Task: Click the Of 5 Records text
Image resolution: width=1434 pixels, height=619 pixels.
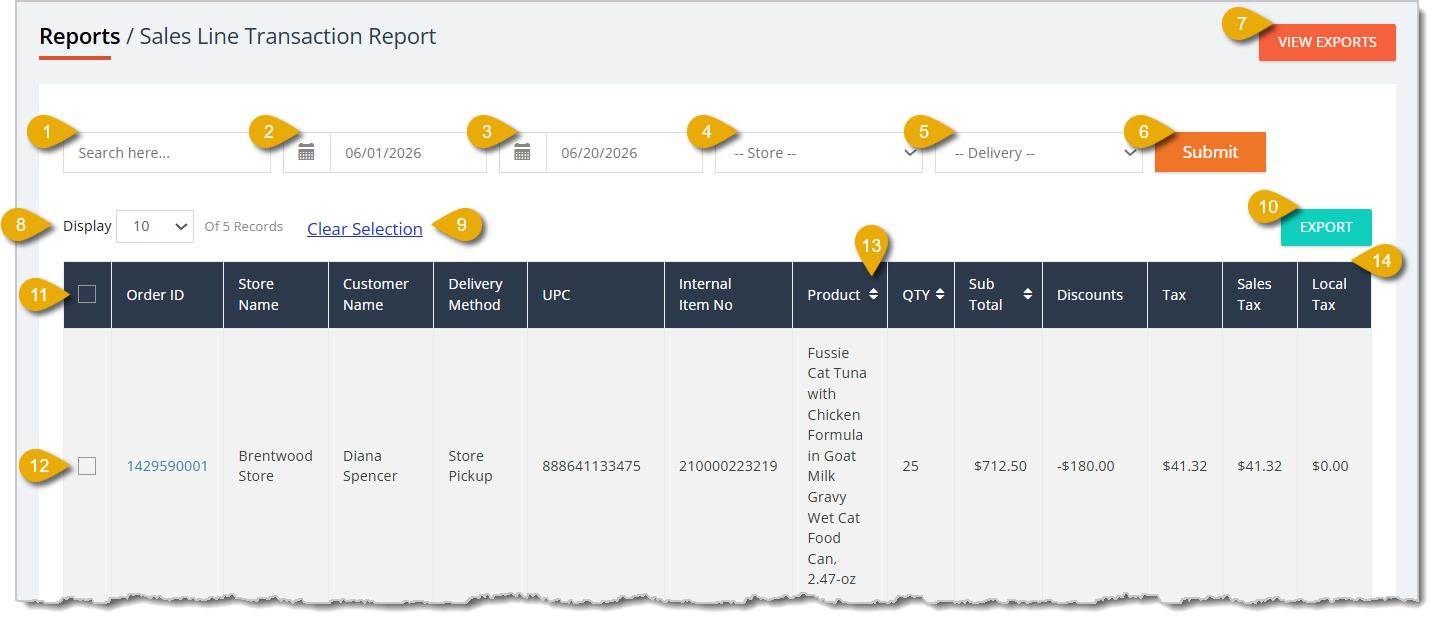Action: click(243, 226)
